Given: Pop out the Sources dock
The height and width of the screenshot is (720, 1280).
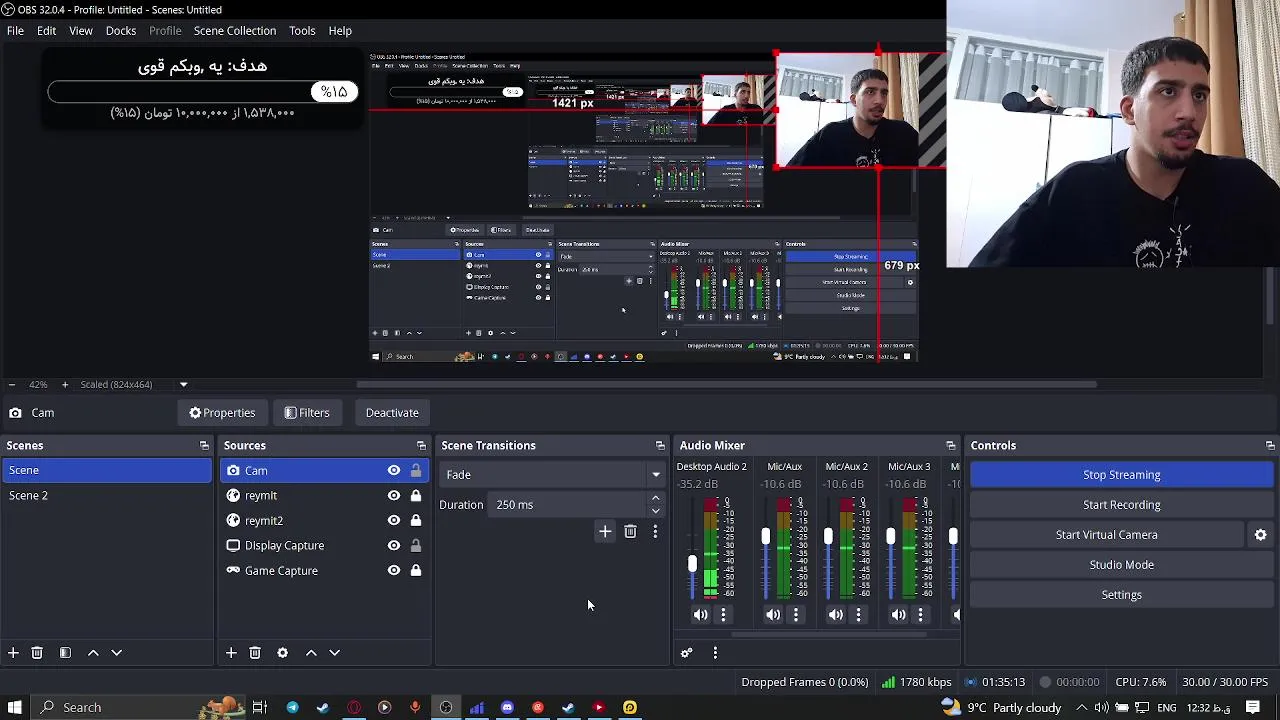Looking at the screenshot, I should pos(421,446).
